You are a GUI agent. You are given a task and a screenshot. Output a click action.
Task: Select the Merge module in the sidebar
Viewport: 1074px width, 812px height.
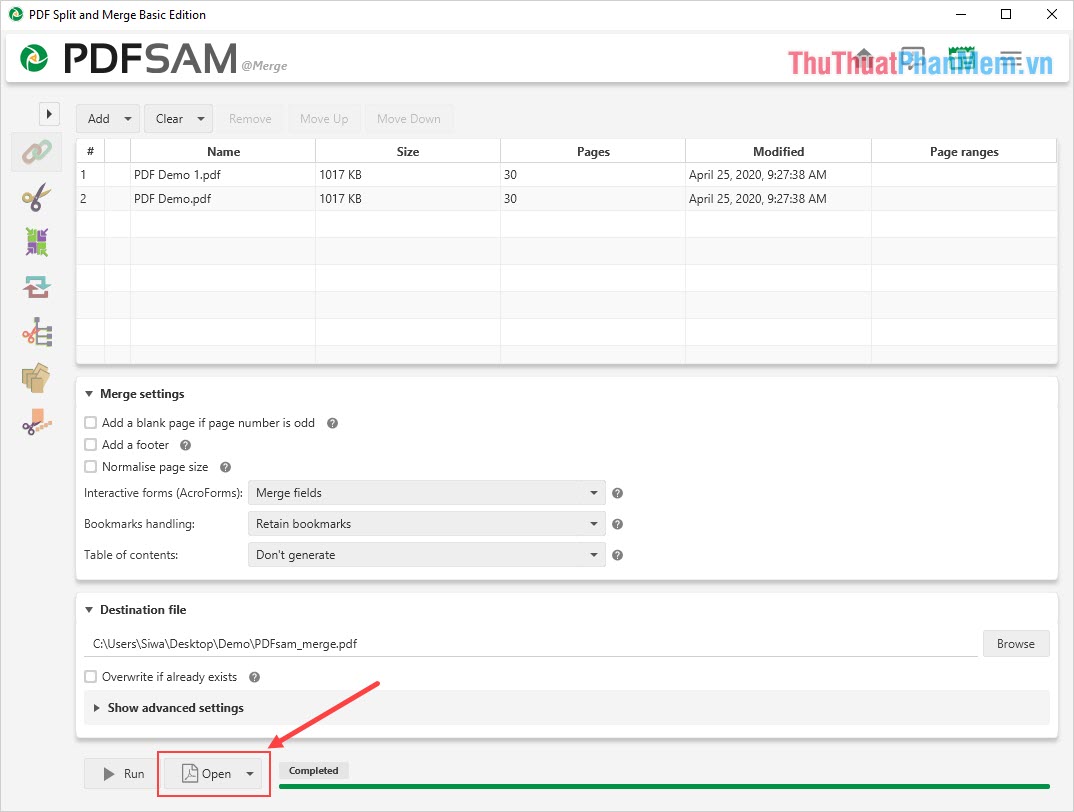point(36,152)
